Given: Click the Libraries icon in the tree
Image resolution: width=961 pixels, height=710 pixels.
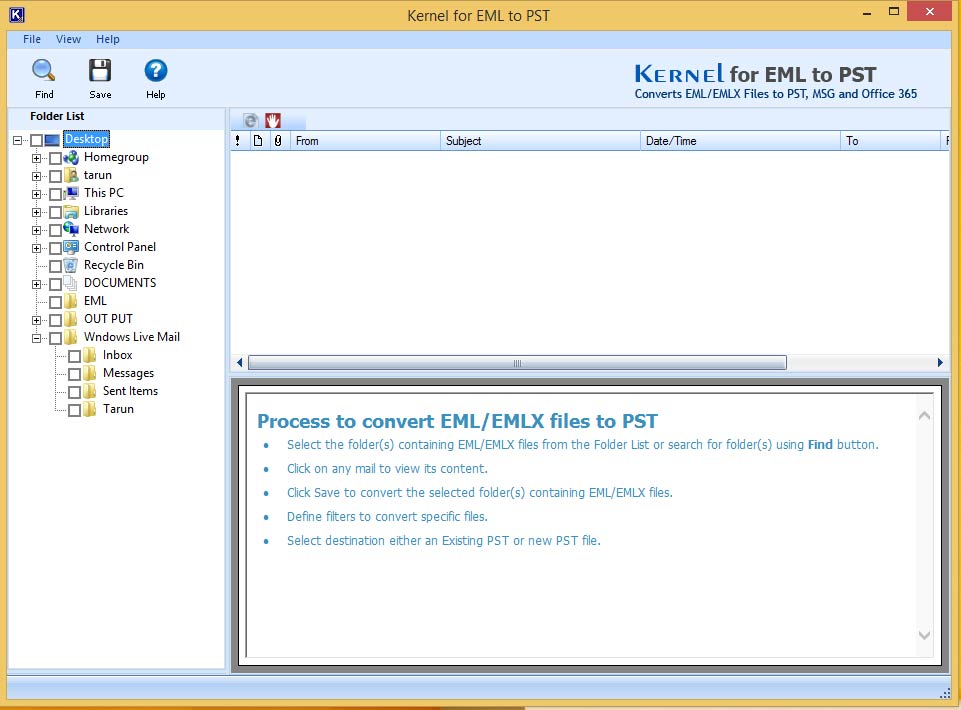Looking at the screenshot, I should click(71, 212).
